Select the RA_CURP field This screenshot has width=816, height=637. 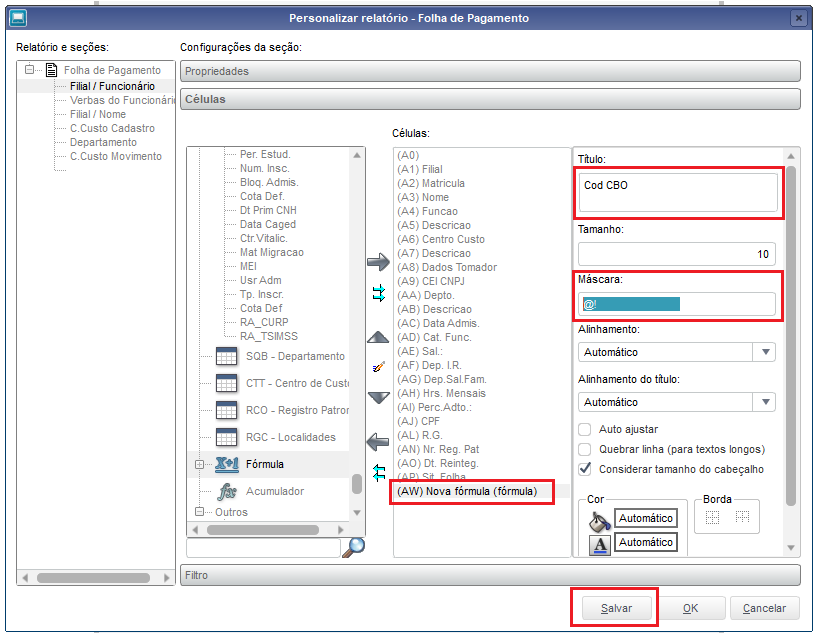point(264,322)
